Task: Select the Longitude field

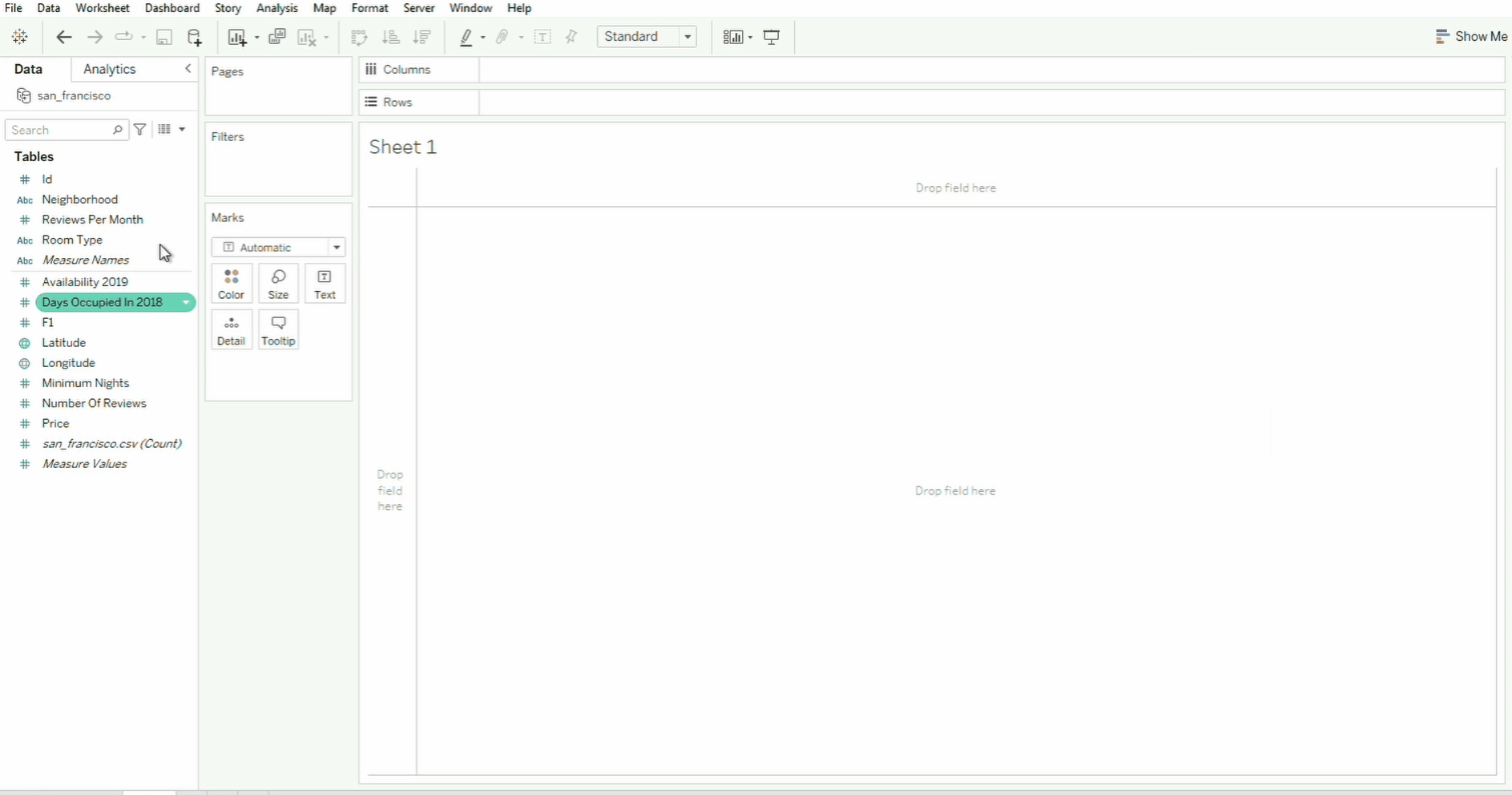Action: pos(69,363)
